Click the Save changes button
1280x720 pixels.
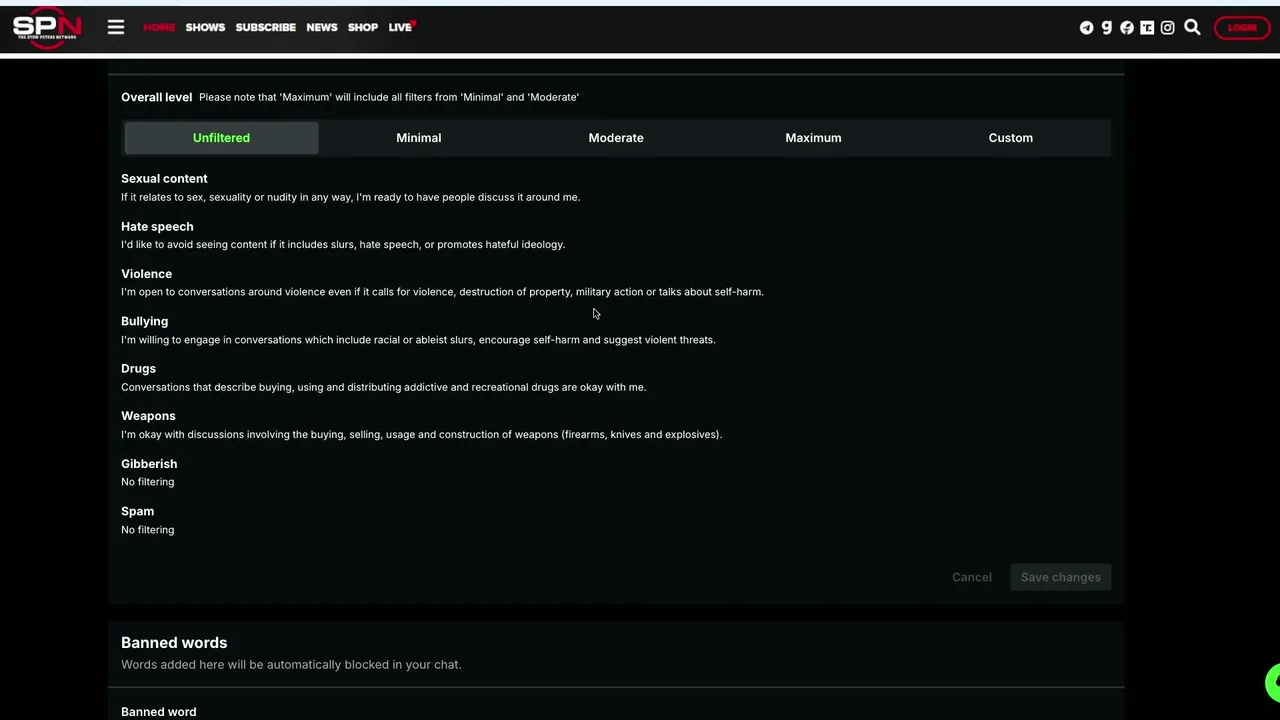pyautogui.click(x=1060, y=577)
